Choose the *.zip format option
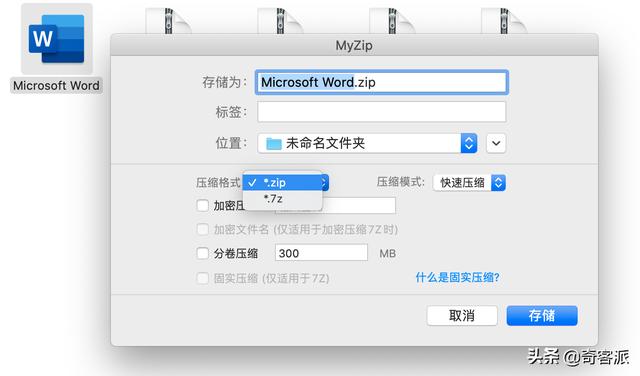Viewport: 640px width, 376px height. point(282,182)
